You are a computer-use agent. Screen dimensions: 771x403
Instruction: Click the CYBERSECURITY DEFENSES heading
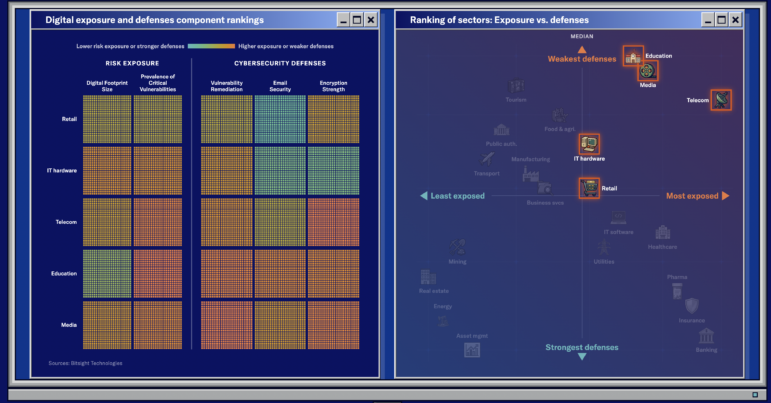coord(280,63)
